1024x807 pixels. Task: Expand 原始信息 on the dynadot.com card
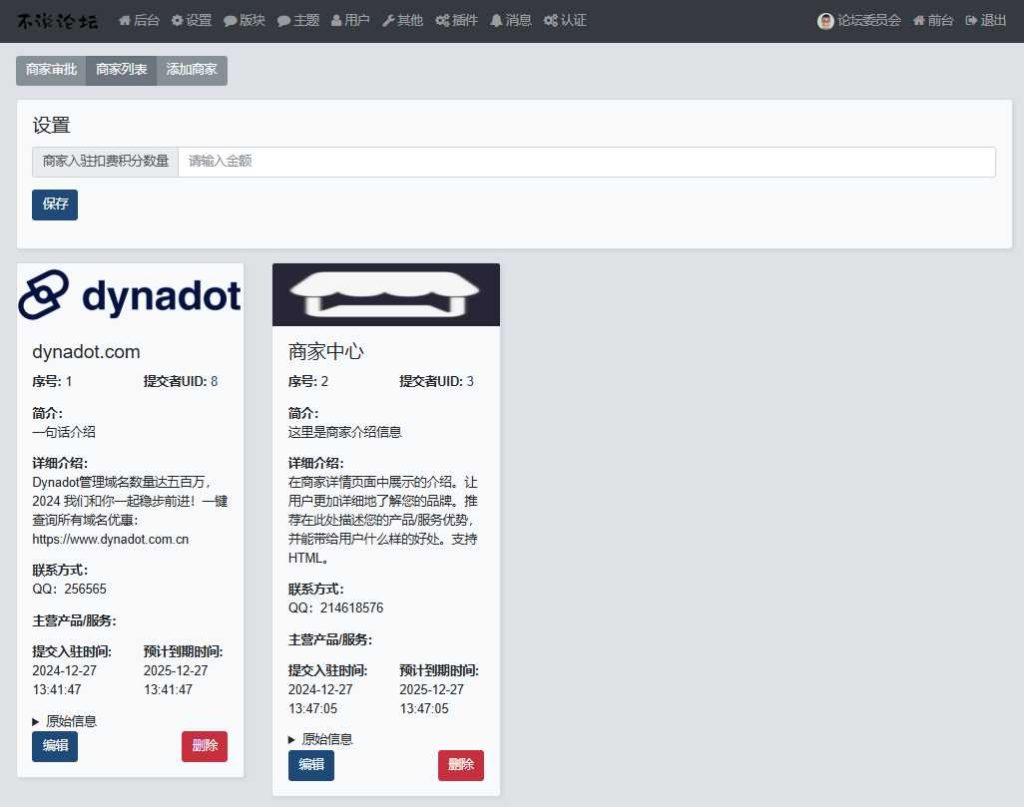tap(68, 720)
